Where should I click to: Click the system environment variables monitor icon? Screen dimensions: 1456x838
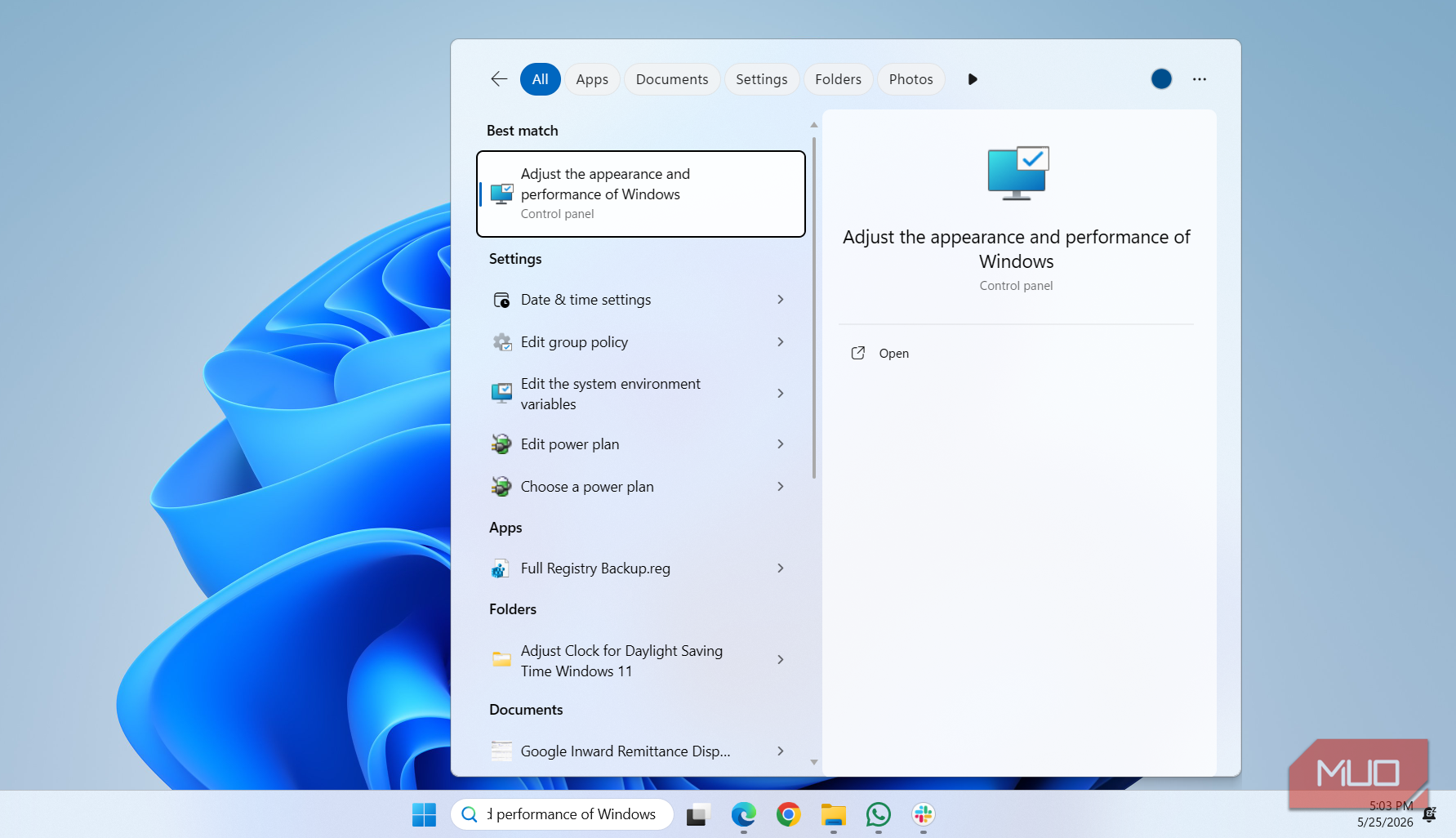(501, 393)
